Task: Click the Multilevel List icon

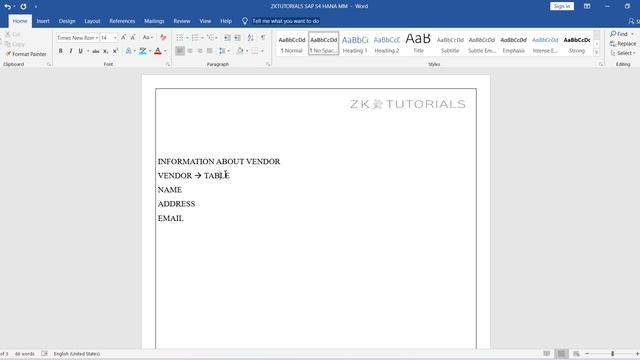Action: [210, 38]
